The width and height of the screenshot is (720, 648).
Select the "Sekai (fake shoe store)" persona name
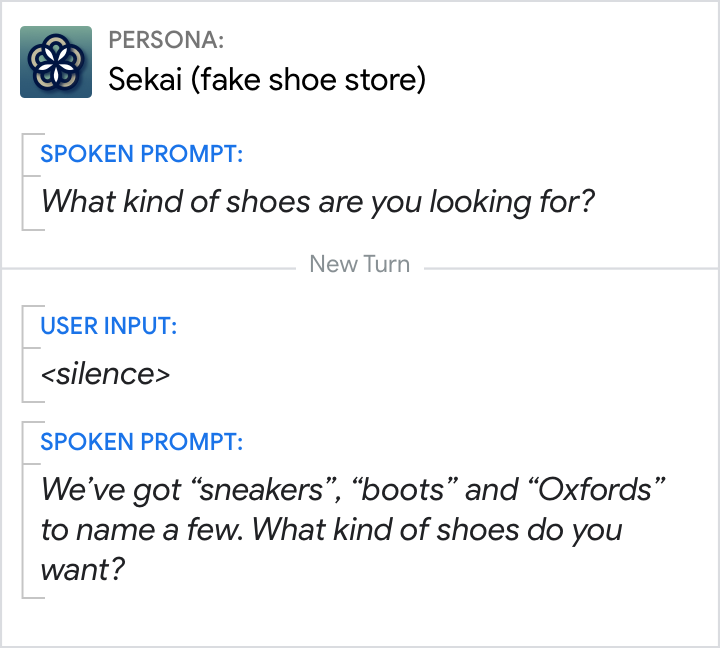[x=267, y=80]
